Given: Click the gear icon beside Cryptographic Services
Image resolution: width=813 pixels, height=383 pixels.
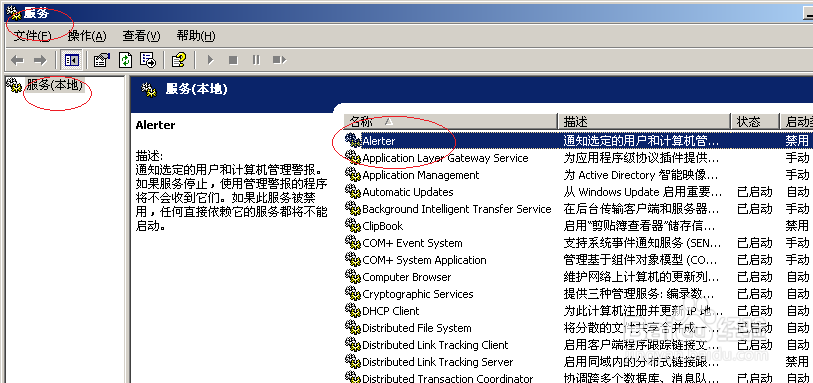Looking at the screenshot, I should click(353, 294).
